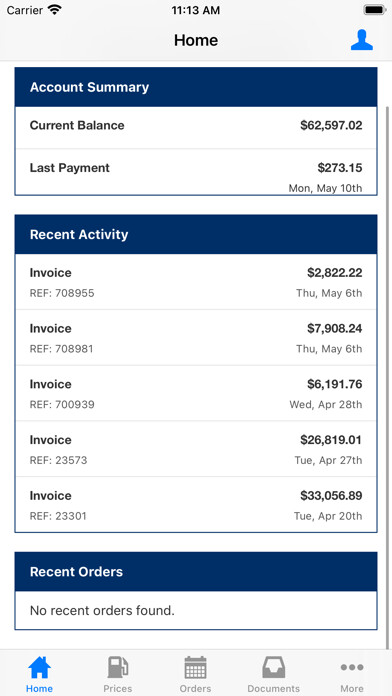Screen dimensions: 392x696
Task: Open the Orders calendar icon
Action: pos(195,667)
